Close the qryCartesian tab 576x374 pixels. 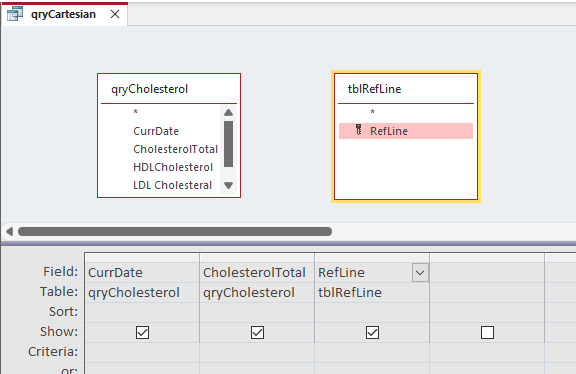tap(115, 14)
